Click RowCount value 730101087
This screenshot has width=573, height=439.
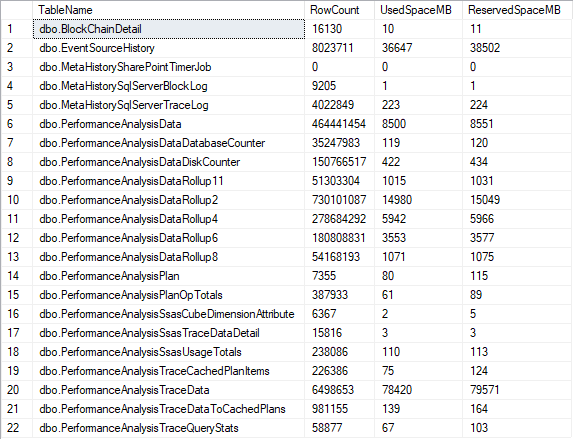click(x=339, y=200)
